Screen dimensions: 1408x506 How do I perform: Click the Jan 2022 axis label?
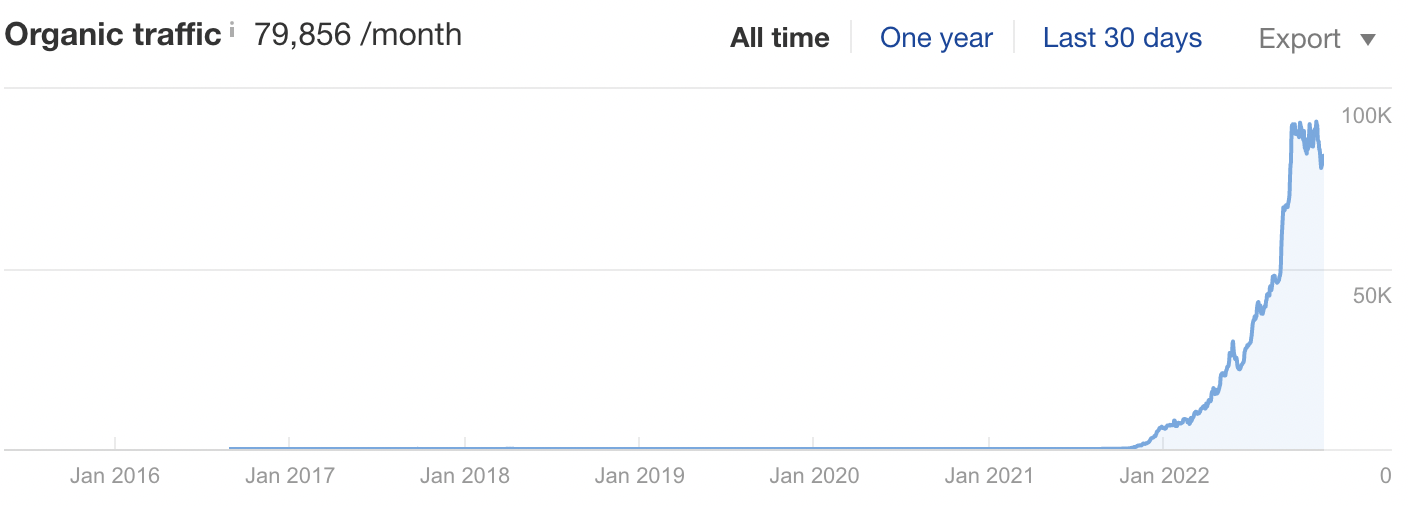click(1164, 476)
